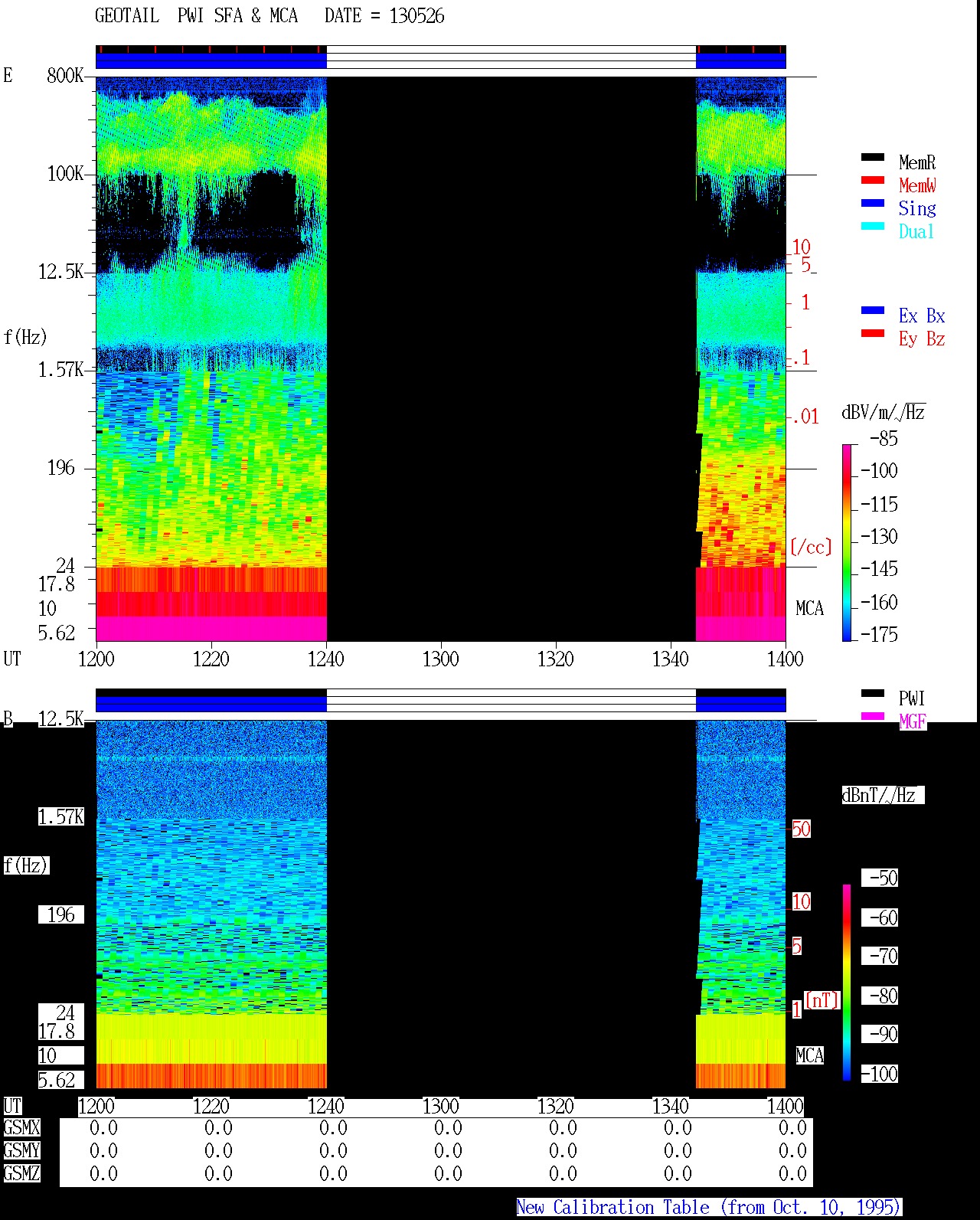The width and height of the screenshot is (980, 1220).
Task: Click the GSMX row label
Action: coord(21,1127)
